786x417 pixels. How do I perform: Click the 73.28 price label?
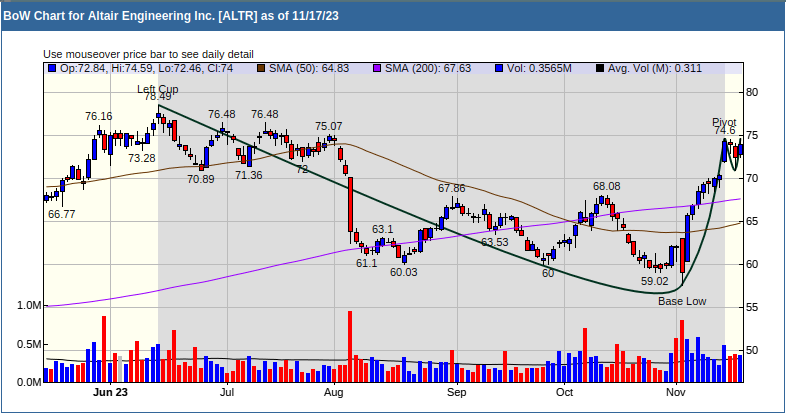[142, 158]
